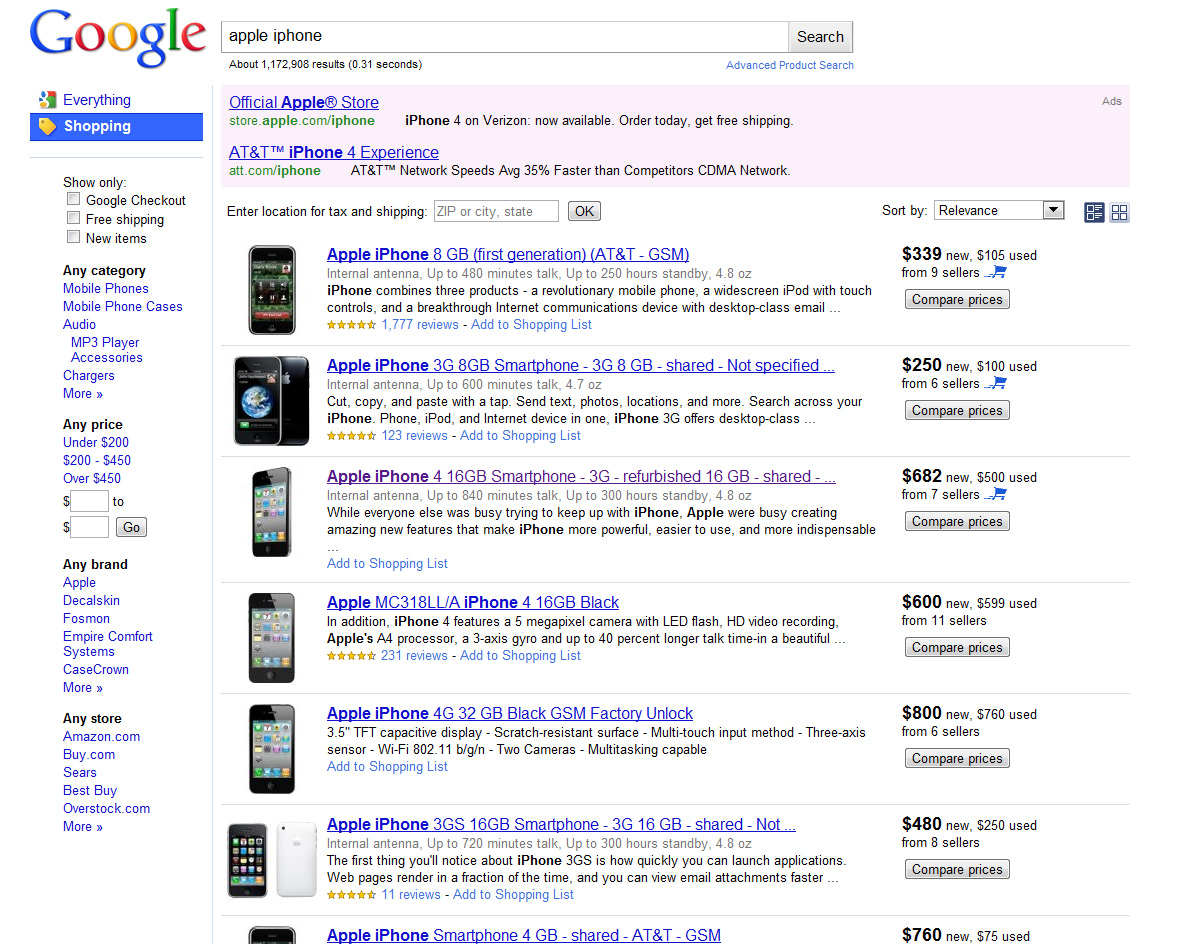Filter by MP3 Player Accessories subcategory

(106, 350)
